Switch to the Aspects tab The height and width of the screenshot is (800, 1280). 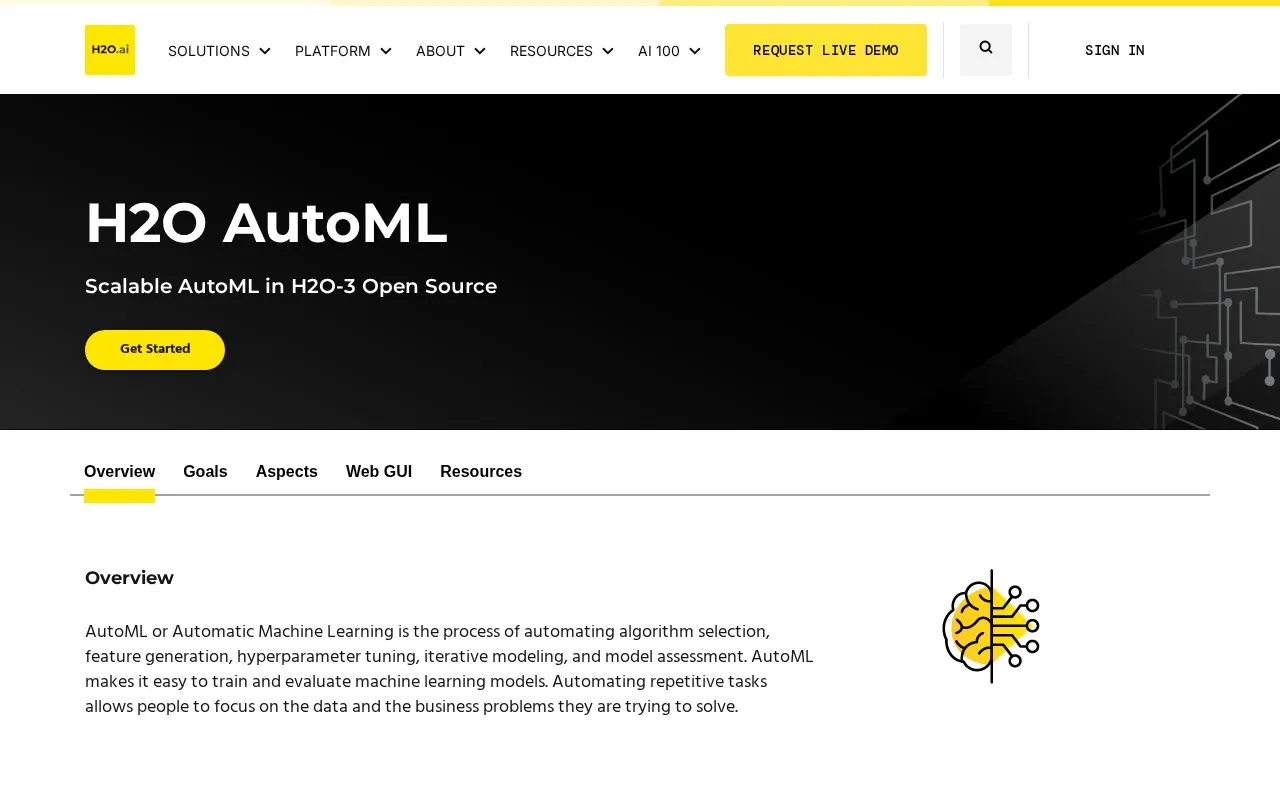pos(287,472)
